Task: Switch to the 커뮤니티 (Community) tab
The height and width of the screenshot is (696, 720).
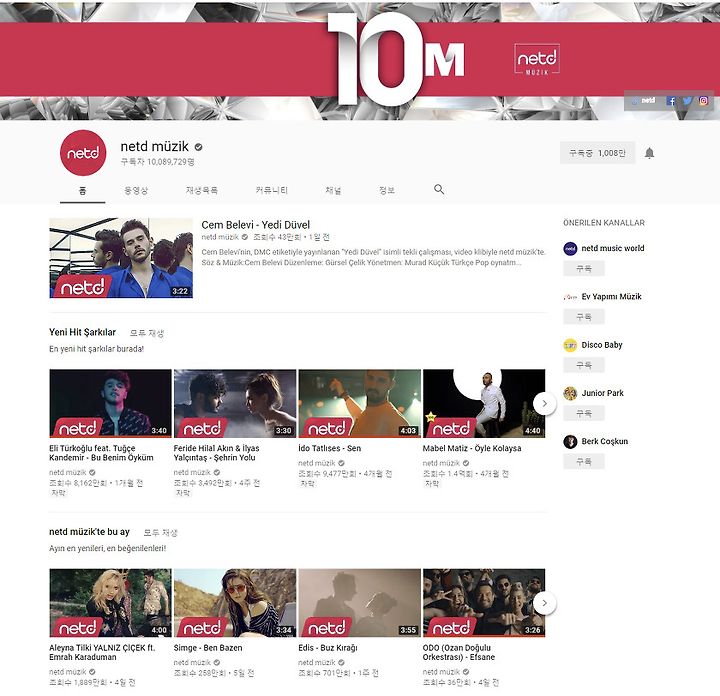Action: coord(271,190)
